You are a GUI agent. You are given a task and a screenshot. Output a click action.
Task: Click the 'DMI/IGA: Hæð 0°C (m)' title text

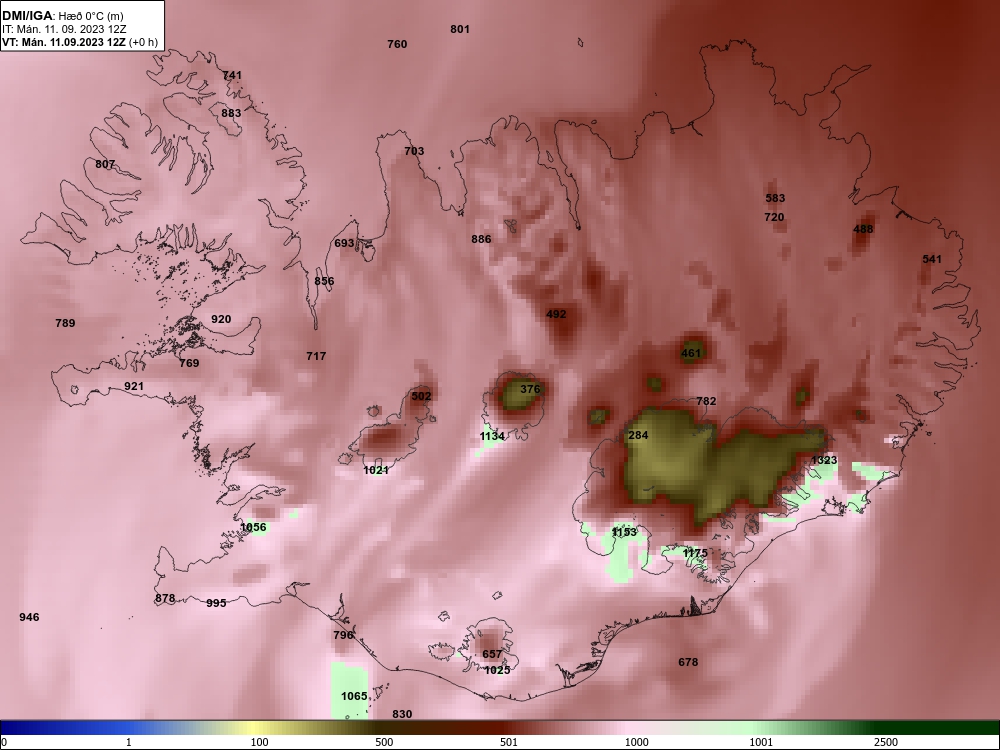[62, 16]
